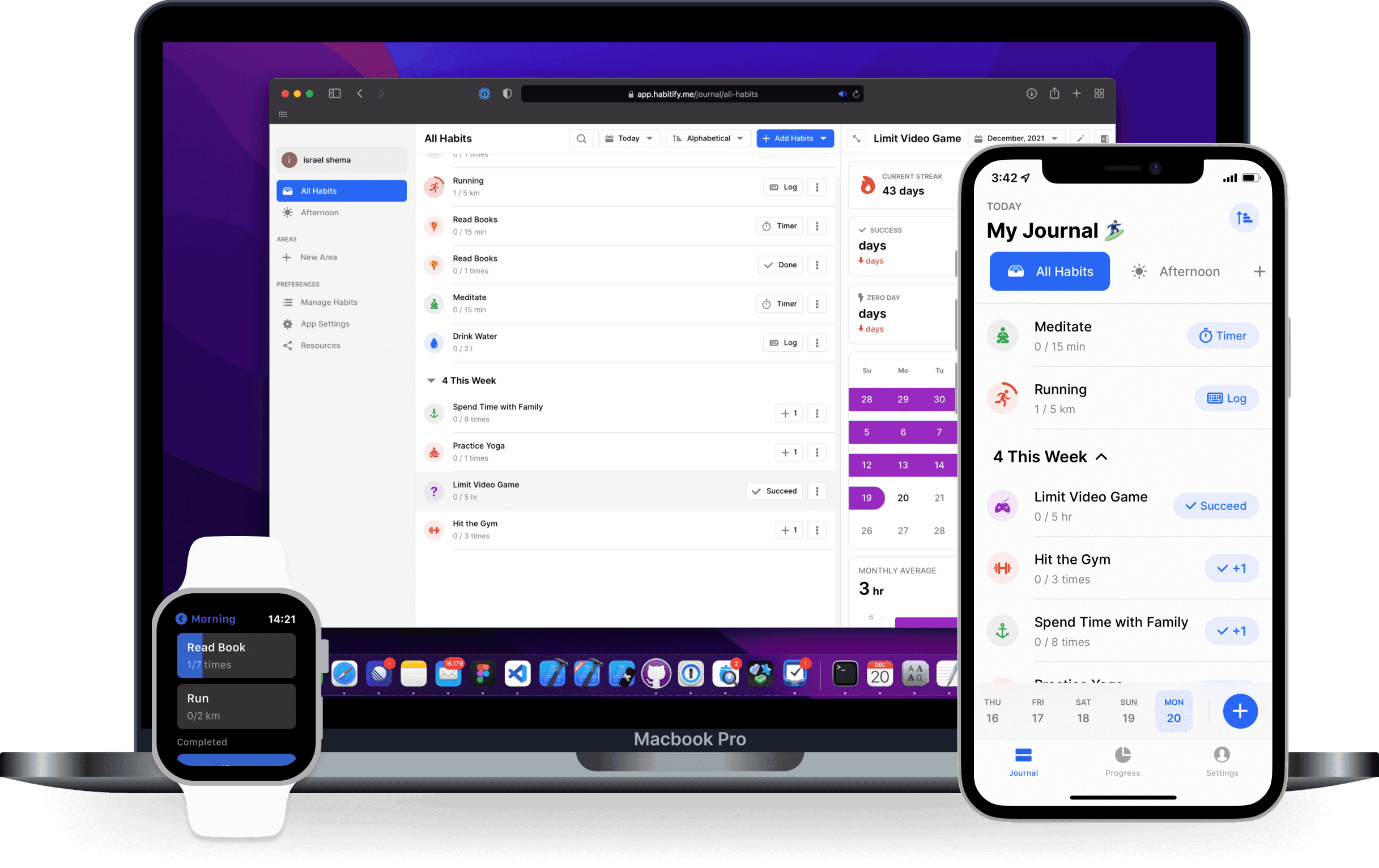Click the Spend Time with Family anchor icon

pos(433,411)
